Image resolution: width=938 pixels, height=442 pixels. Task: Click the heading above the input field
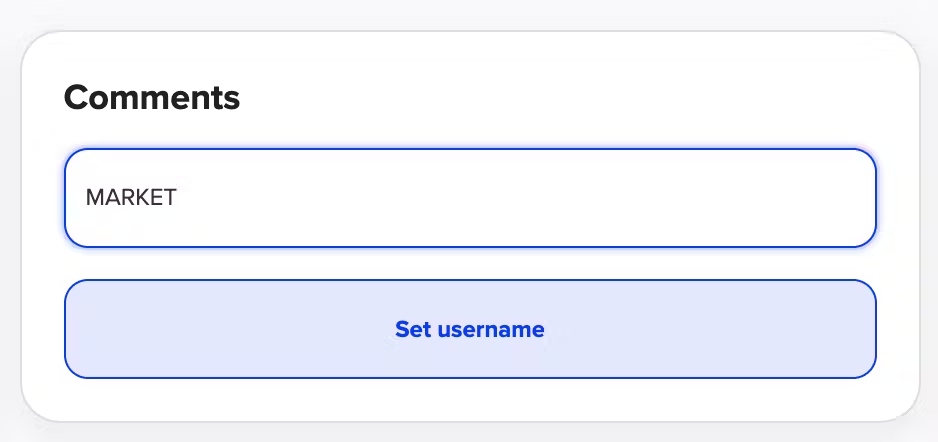[x=152, y=98]
